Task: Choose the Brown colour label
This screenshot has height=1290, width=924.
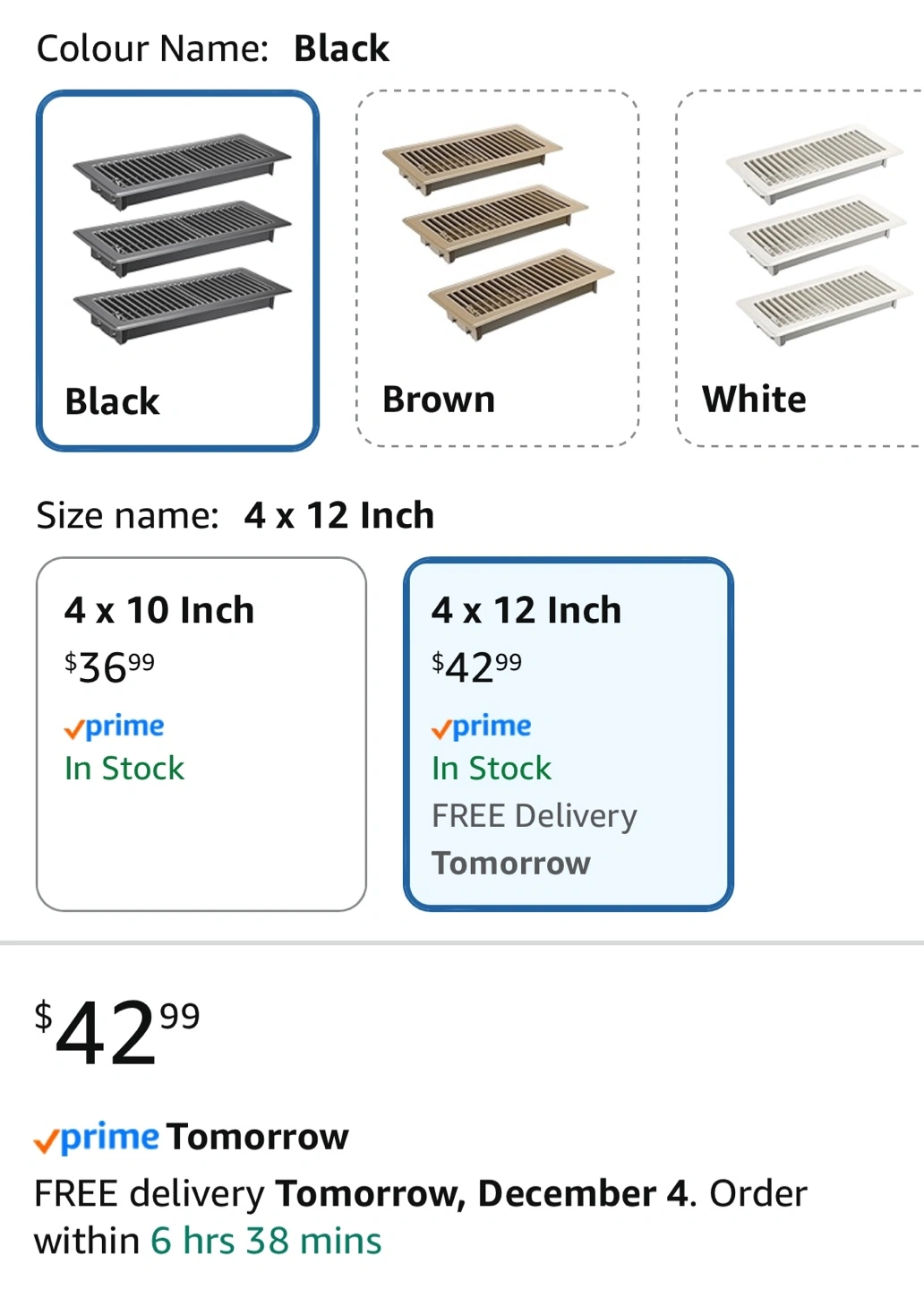Action: [439, 400]
